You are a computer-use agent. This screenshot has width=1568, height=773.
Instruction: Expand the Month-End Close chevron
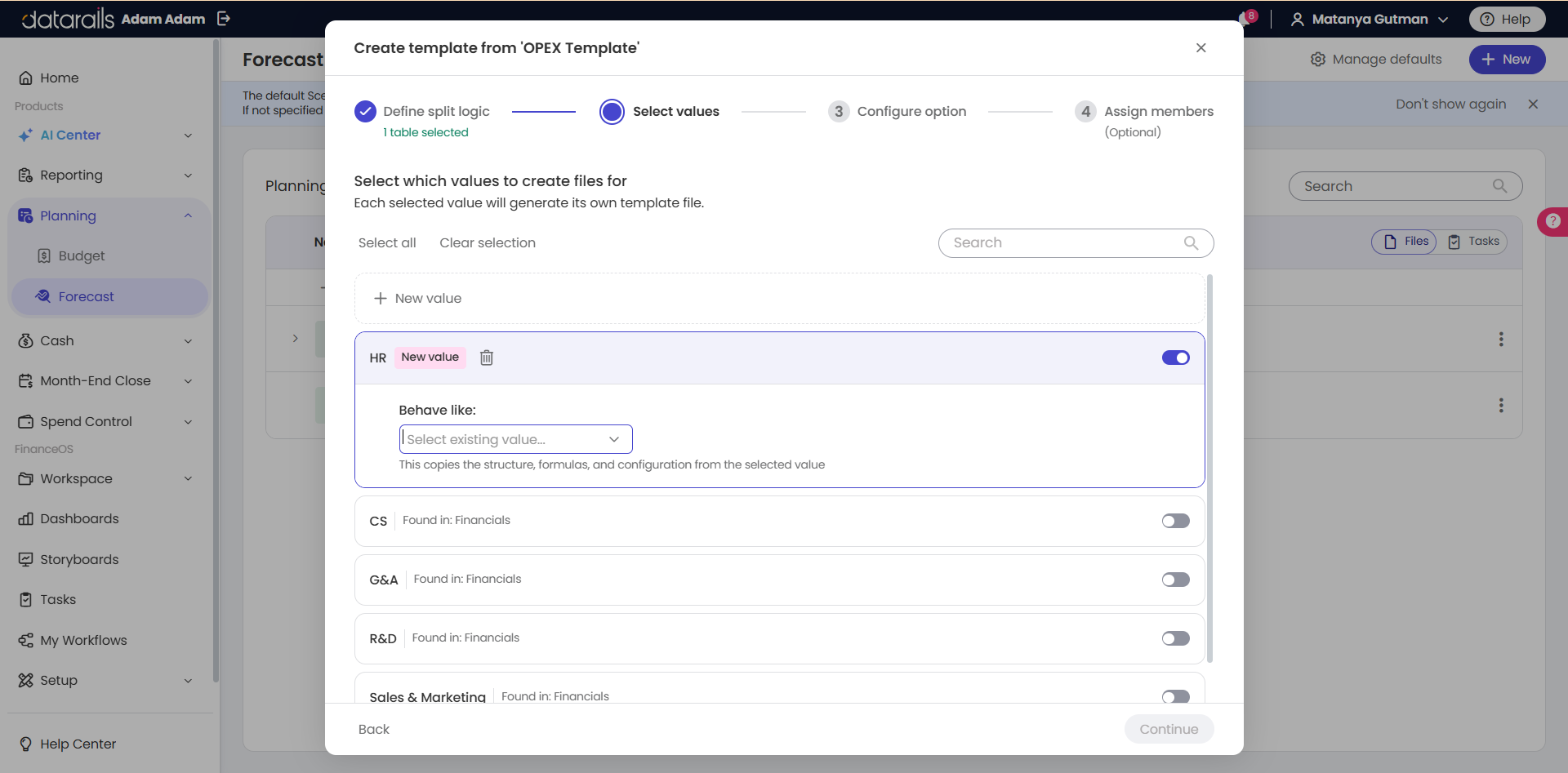(x=188, y=381)
